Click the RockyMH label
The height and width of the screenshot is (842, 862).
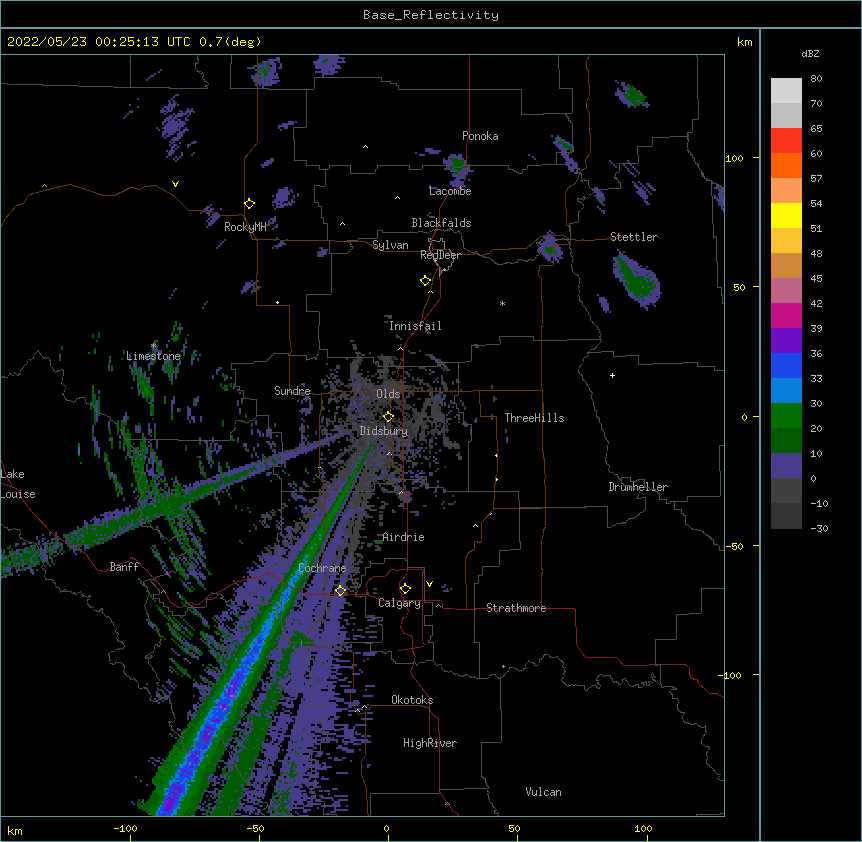tap(245, 227)
